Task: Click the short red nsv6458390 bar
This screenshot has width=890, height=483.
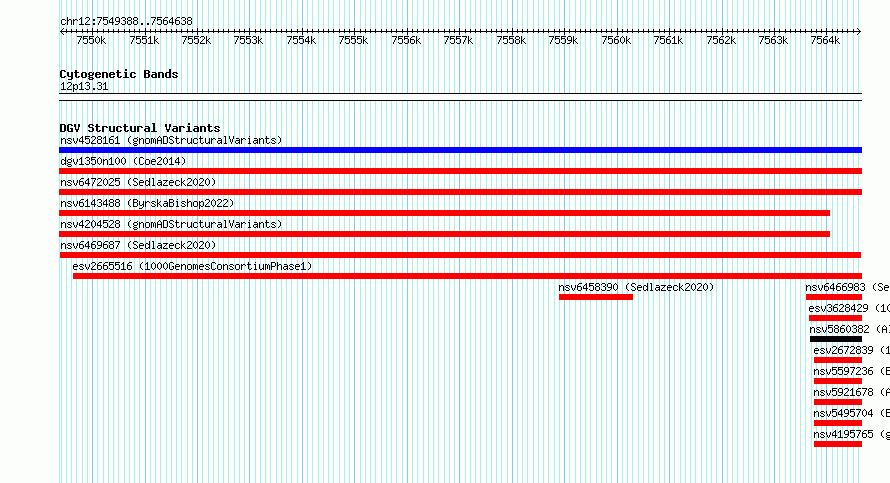Action: 595,297
